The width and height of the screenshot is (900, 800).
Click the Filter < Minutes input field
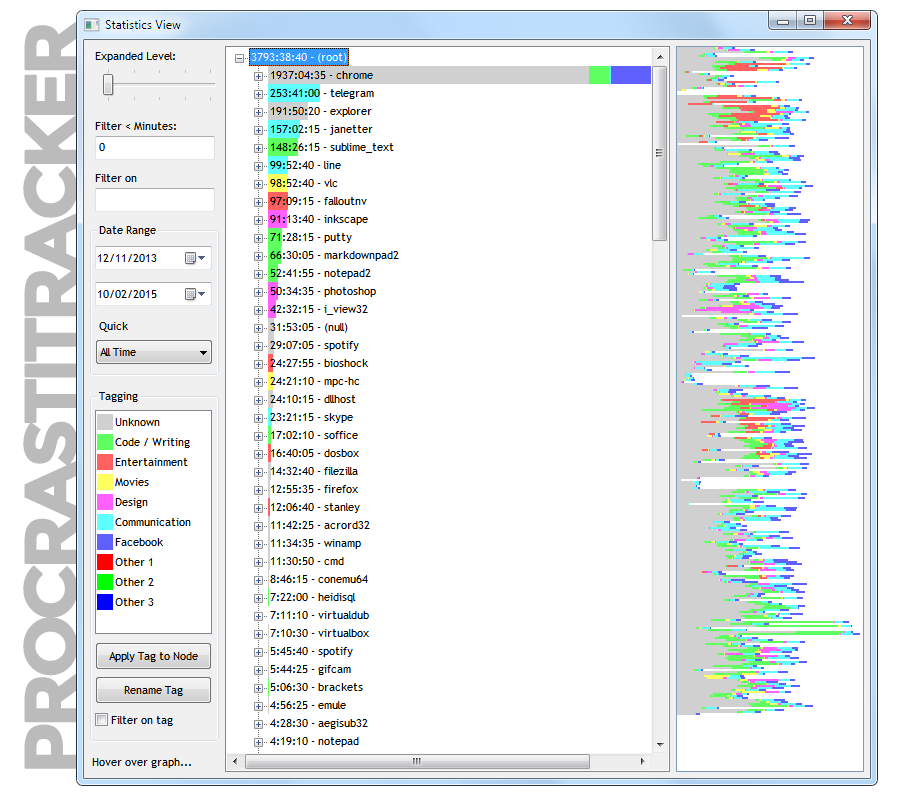[155, 147]
